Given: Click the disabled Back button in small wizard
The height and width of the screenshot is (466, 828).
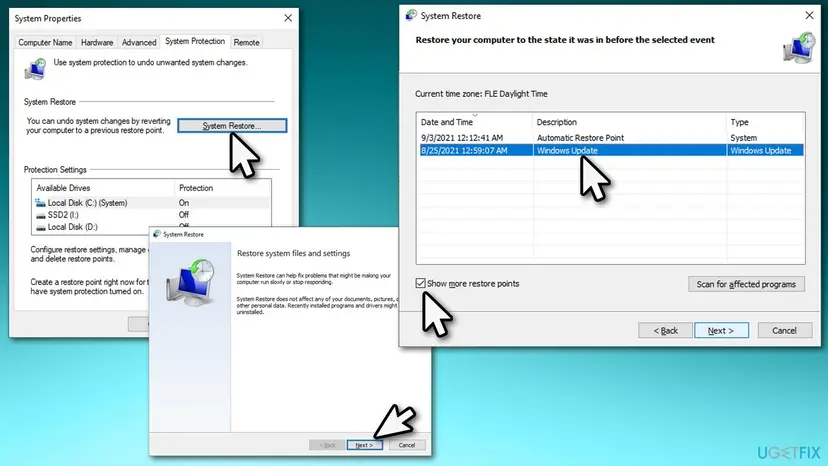Looking at the screenshot, I should click(327, 445).
